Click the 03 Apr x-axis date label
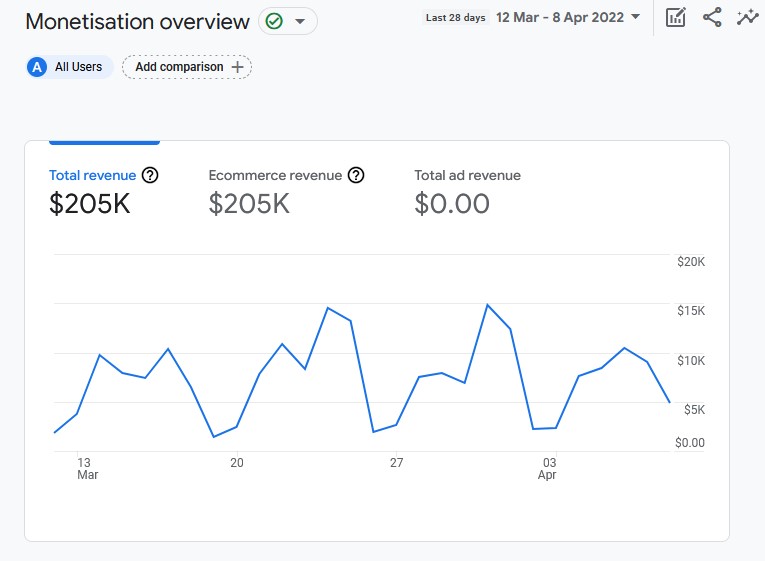This screenshot has width=765, height=561. 547,468
